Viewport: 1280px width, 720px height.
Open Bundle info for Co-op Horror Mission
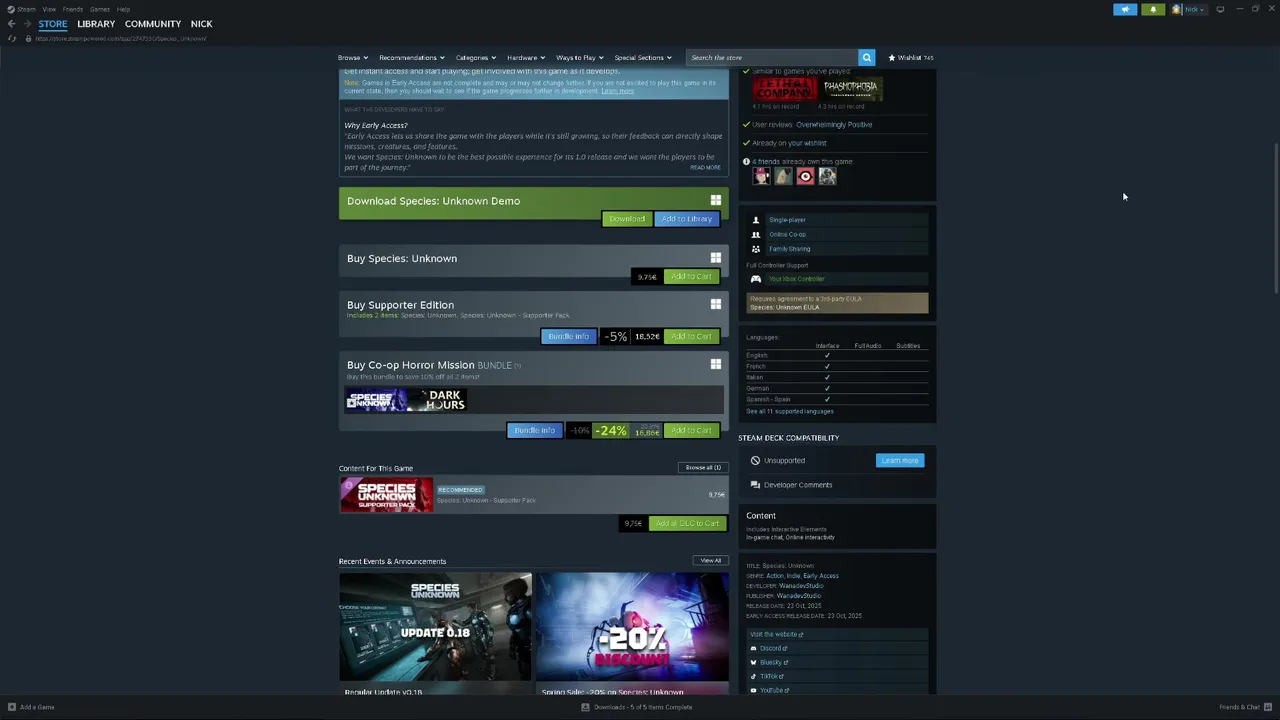534,431
